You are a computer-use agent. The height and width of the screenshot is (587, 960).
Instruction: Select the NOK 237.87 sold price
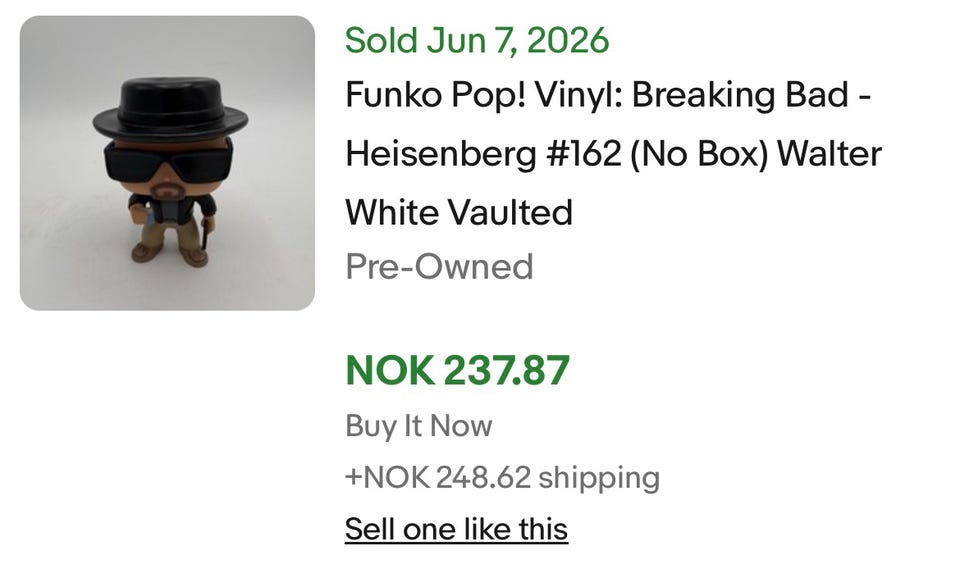point(457,370)
